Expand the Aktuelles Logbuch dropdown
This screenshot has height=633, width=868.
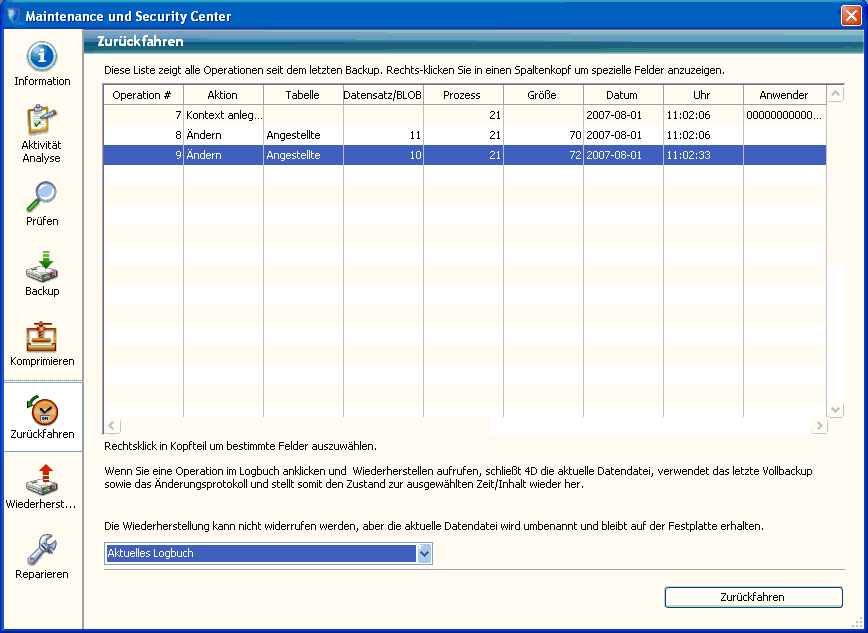click(424, 553)
